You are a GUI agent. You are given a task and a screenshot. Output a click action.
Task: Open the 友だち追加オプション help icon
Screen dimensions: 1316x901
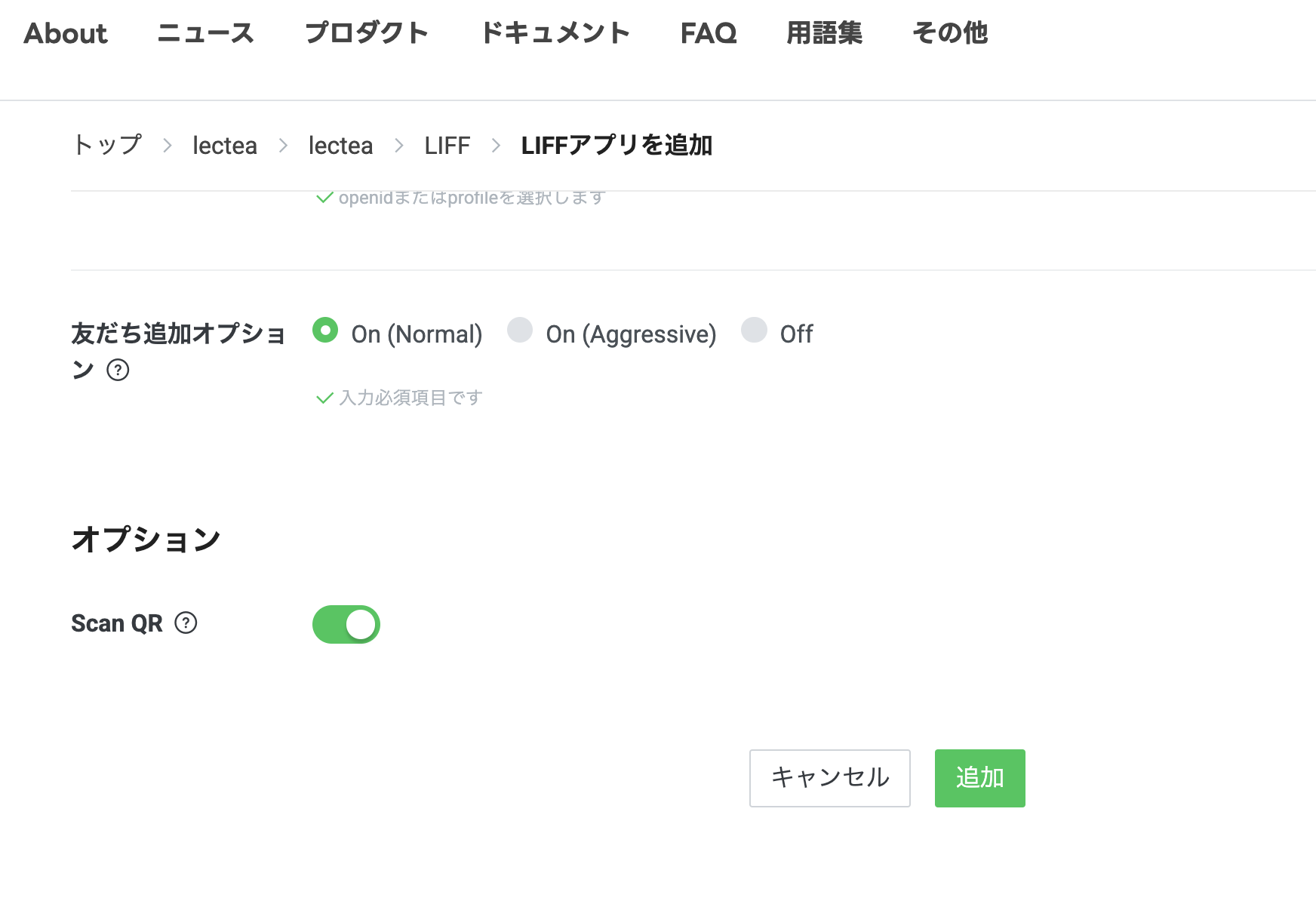(x=119, y=371)
